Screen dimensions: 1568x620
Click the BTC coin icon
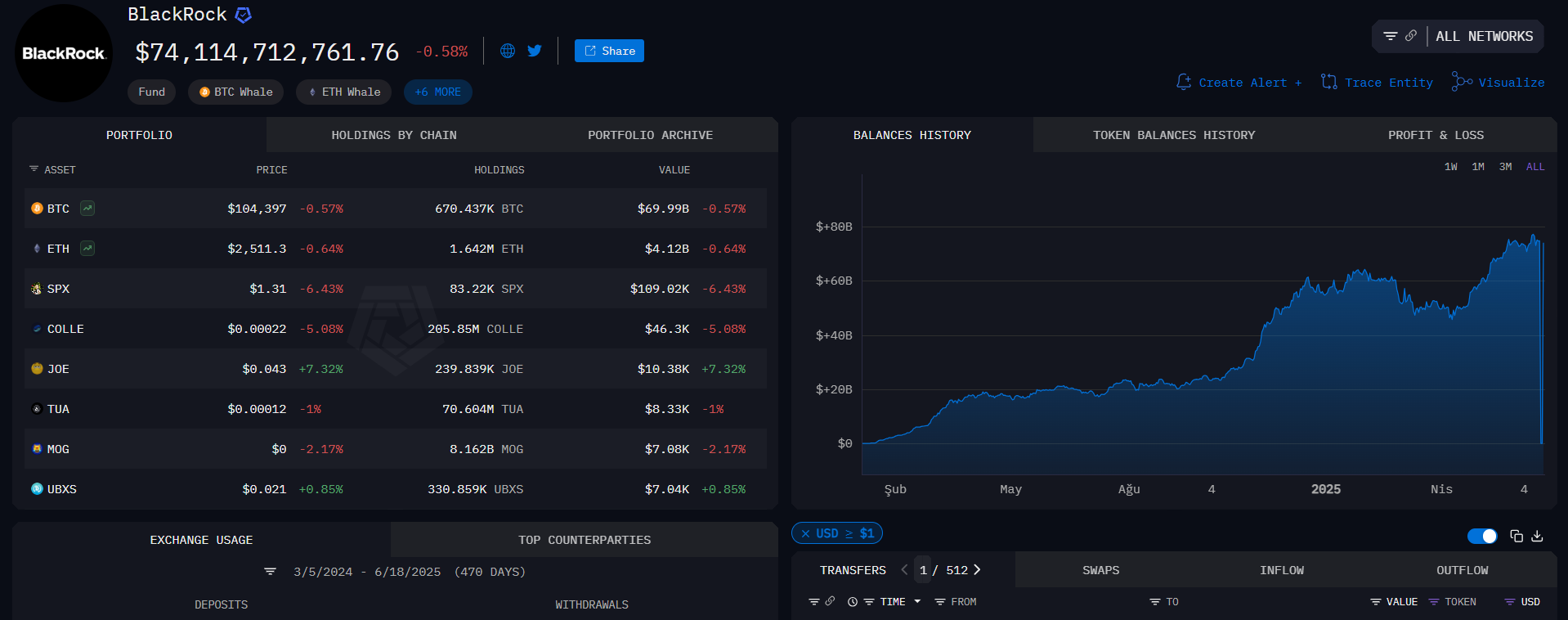(37, 208)
